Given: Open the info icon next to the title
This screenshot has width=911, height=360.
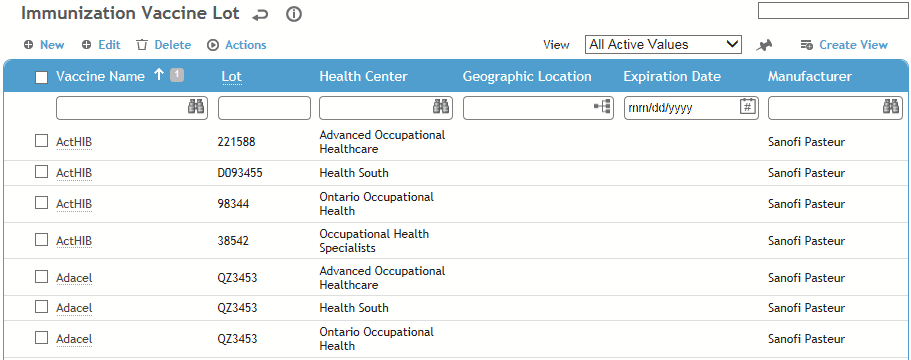Looking at the screenshot, I should pos(294,15).
